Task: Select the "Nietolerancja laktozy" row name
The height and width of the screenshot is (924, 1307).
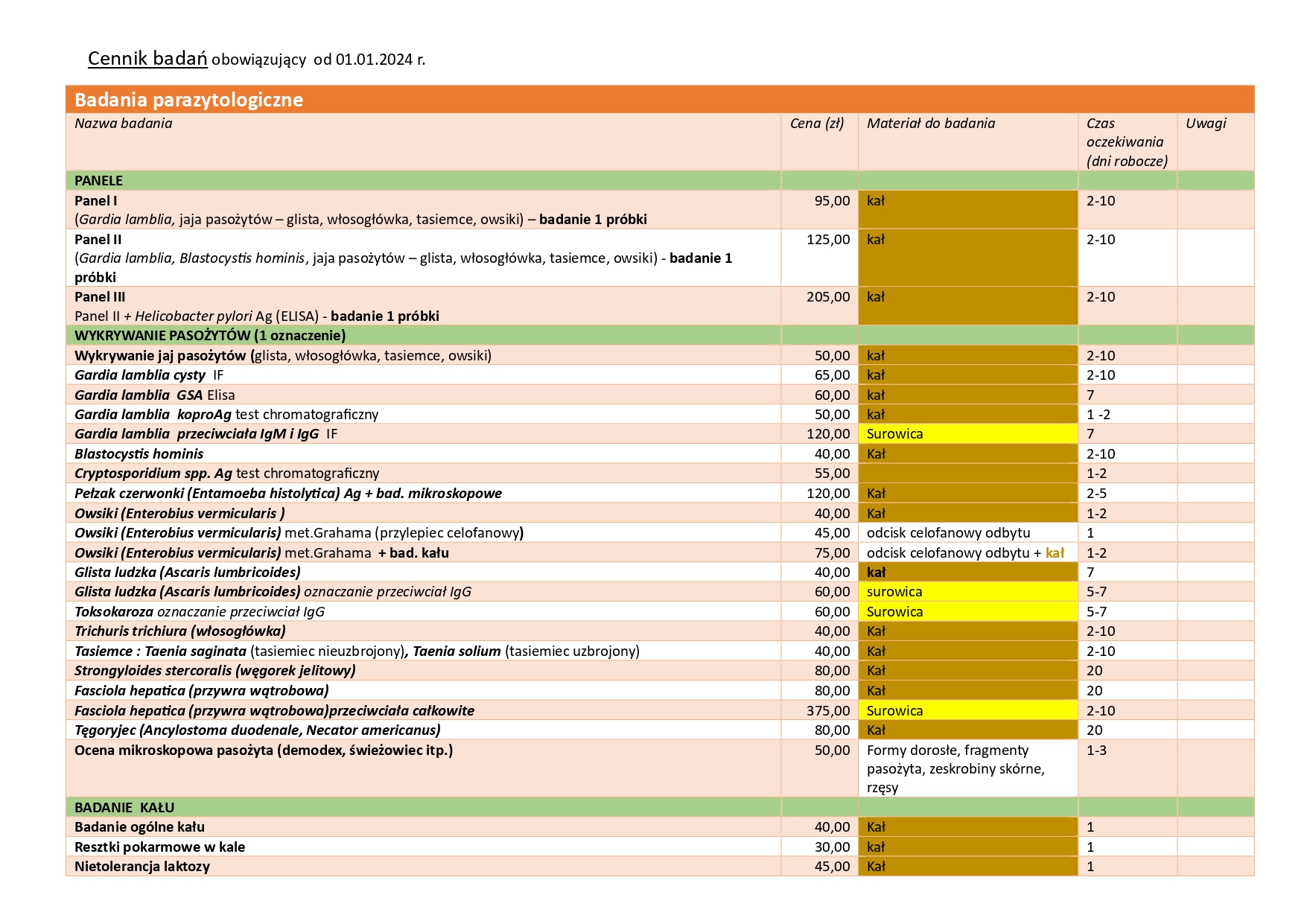Action: click(142, 867)
